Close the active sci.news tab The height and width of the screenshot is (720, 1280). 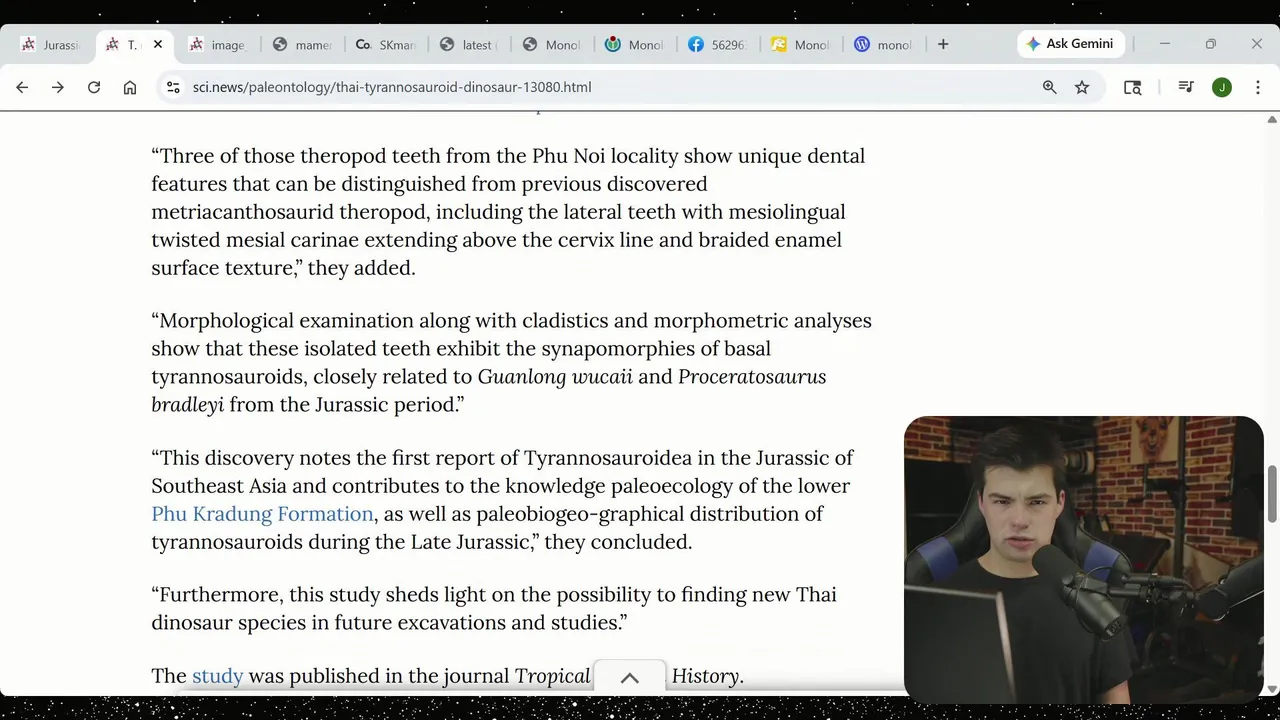point(157,44)
